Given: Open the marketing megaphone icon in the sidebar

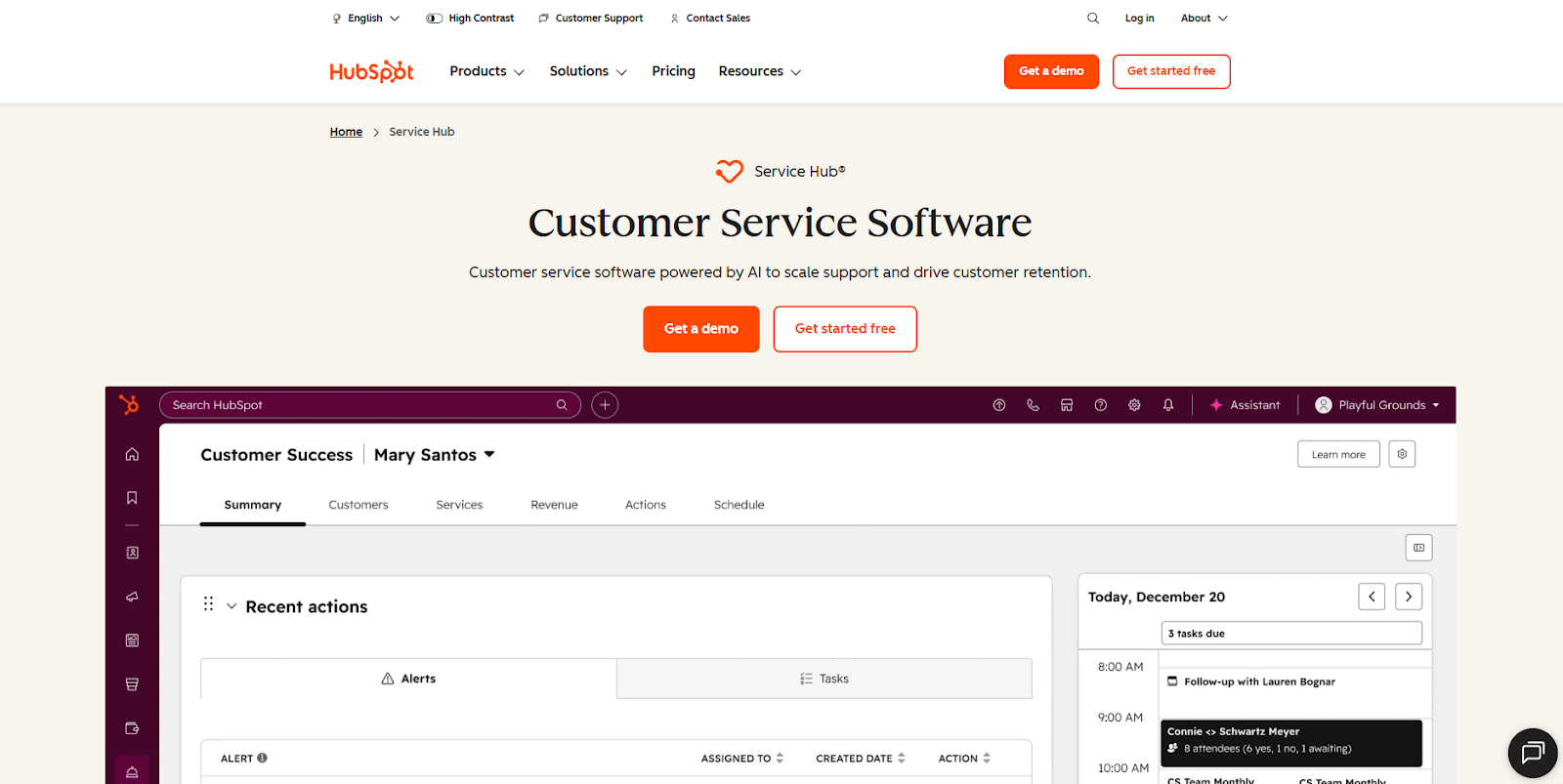Looking at the screenshot, I should (132, 597).
